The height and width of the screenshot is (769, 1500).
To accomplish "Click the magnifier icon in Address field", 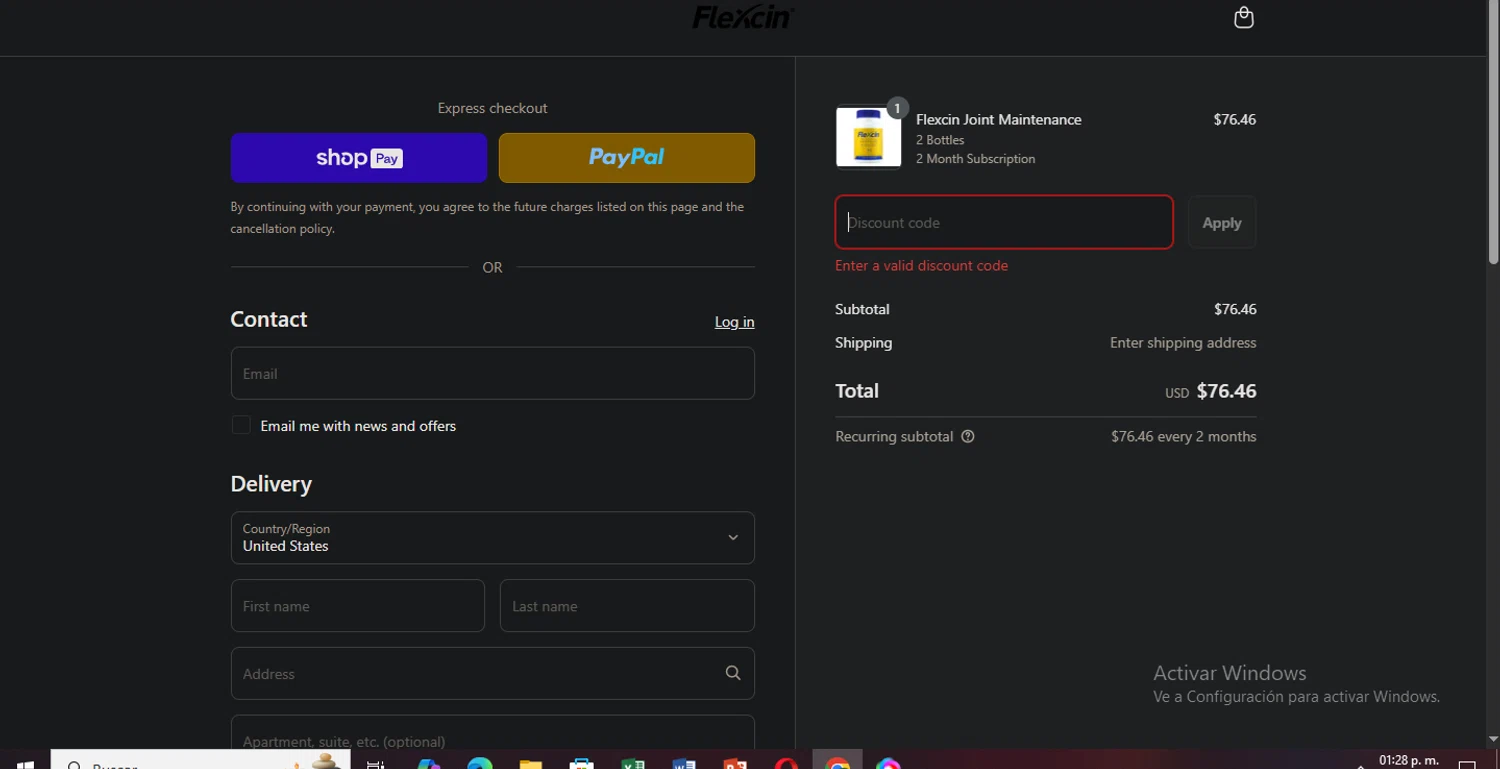I will [733, 673].
